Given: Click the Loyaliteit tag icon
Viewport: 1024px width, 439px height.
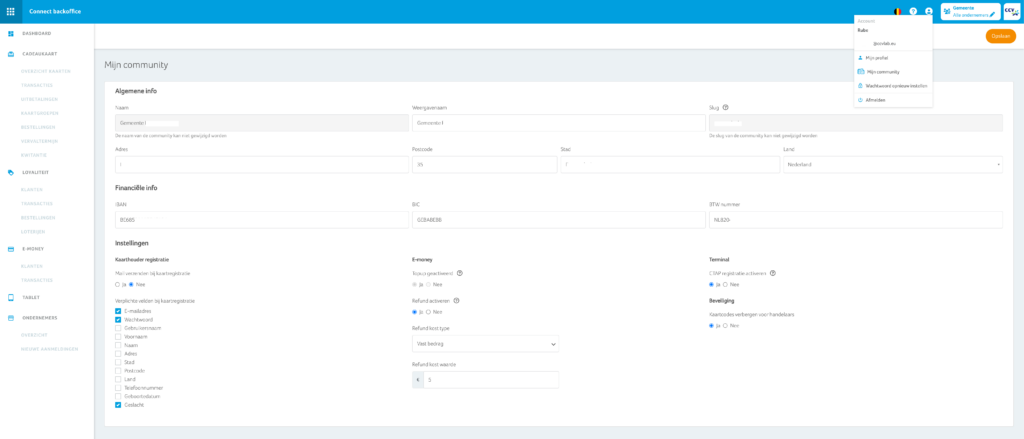Looking at the screenshot, I should [x=10, y=172].
